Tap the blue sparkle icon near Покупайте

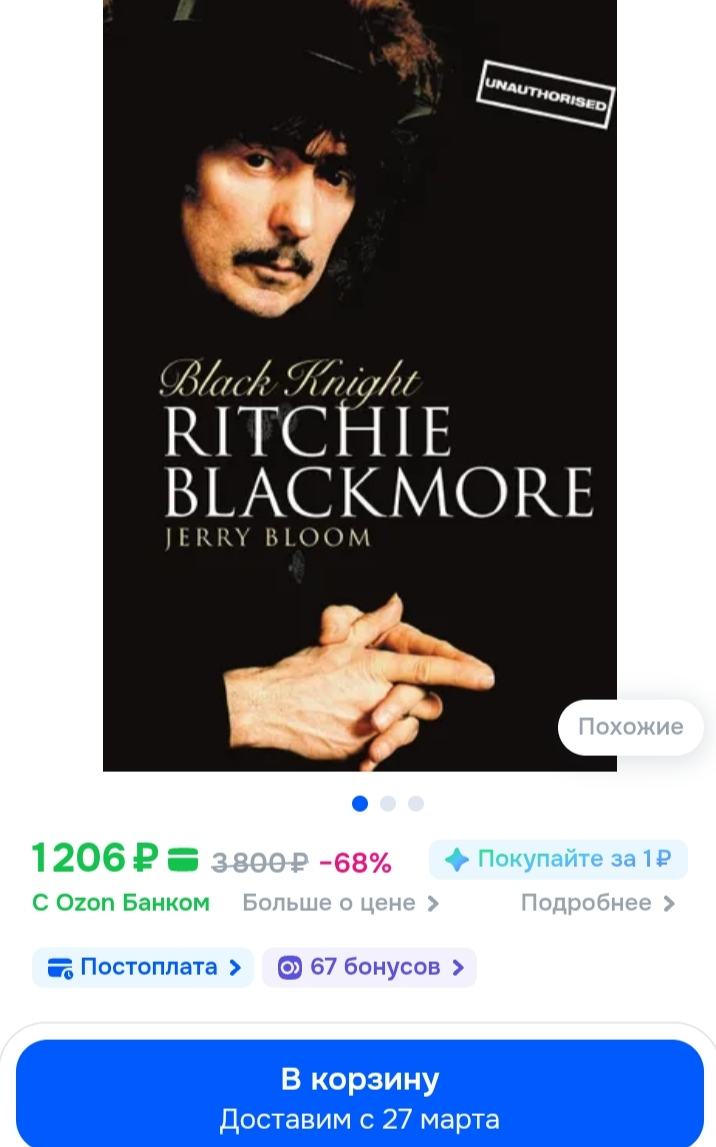tap(457, 860)
